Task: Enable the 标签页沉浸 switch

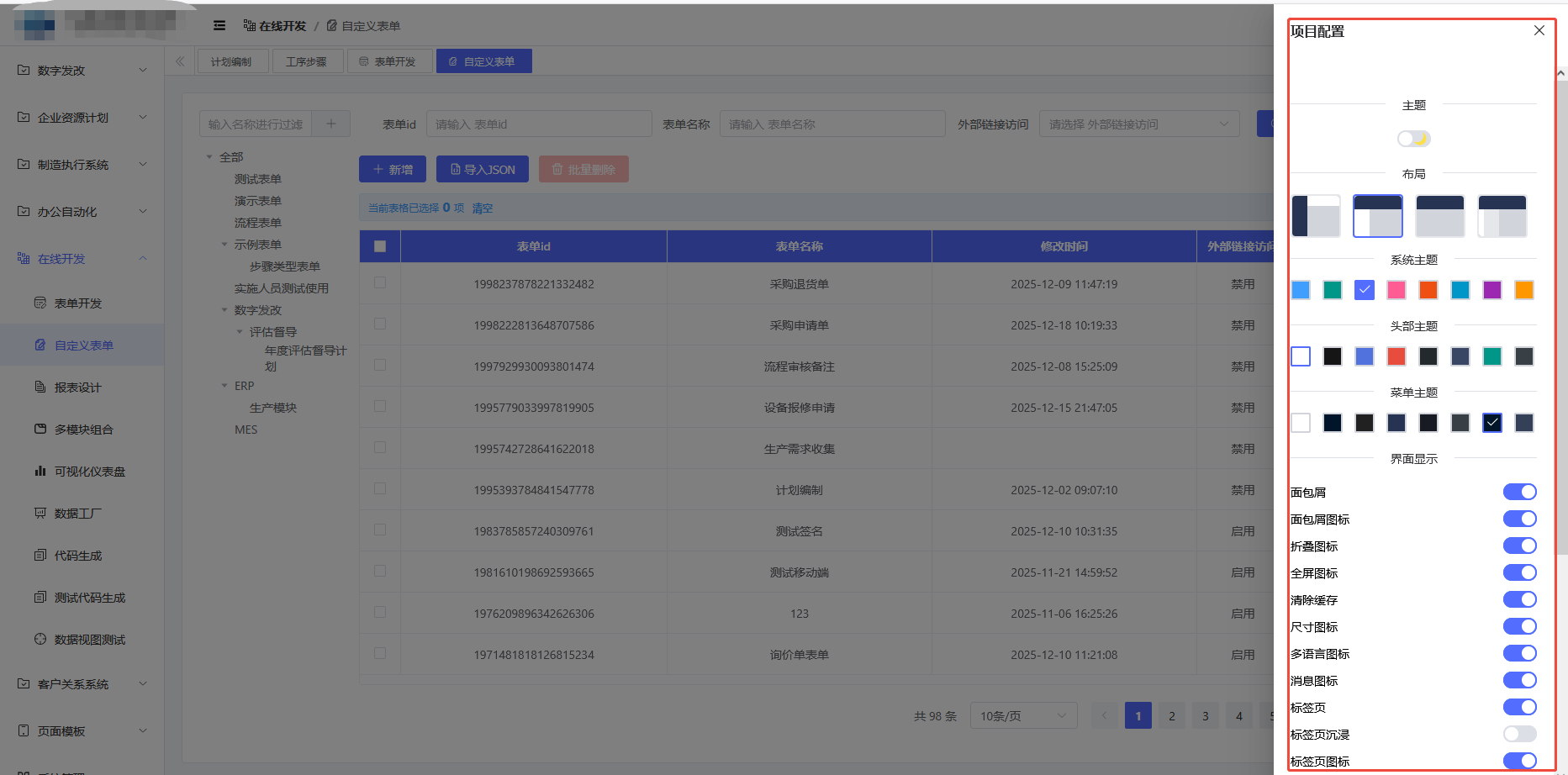Action: tap(1519, 734)
